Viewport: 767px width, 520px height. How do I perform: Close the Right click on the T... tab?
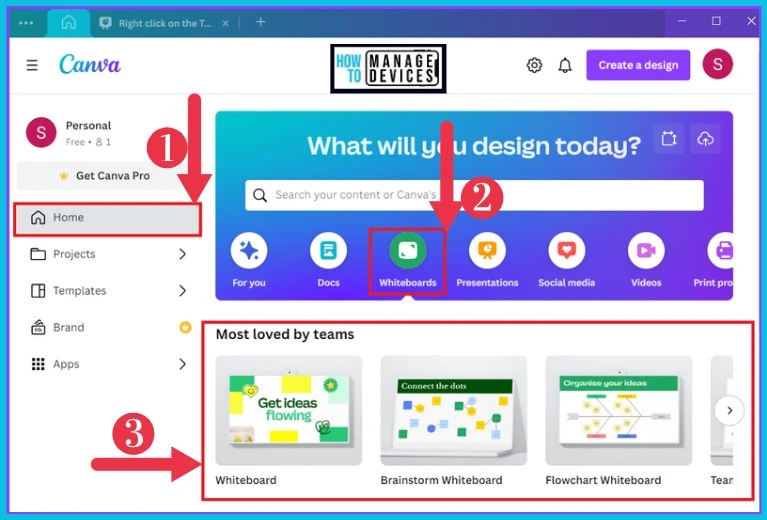pyautogui.click(x=225, y=23)
